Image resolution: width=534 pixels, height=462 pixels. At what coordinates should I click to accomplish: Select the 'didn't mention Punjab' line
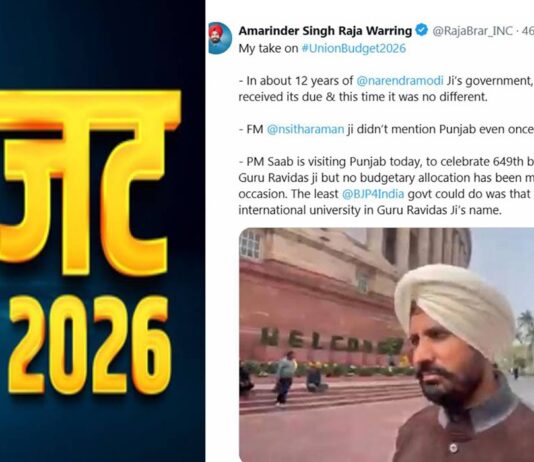point(386,129)
